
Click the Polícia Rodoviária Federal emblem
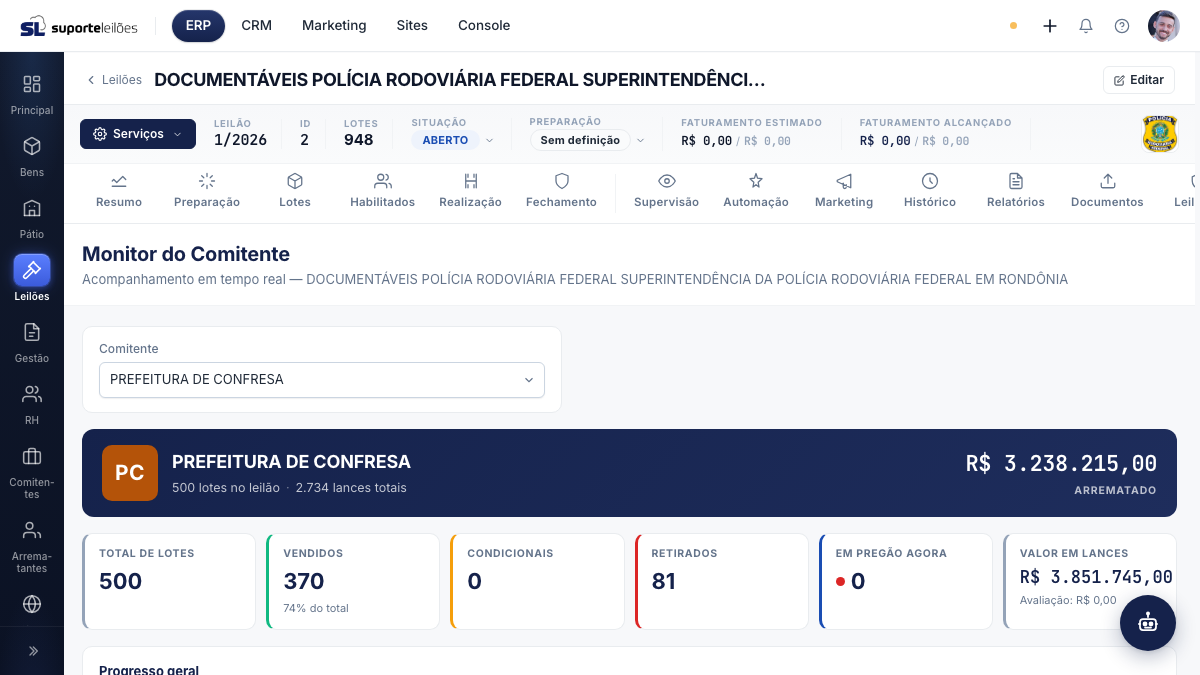pos(1160,133)
